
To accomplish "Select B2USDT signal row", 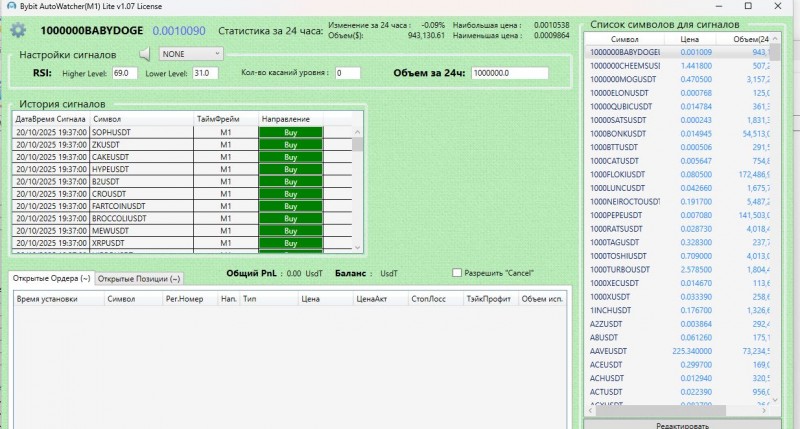I will pos(182,182).
